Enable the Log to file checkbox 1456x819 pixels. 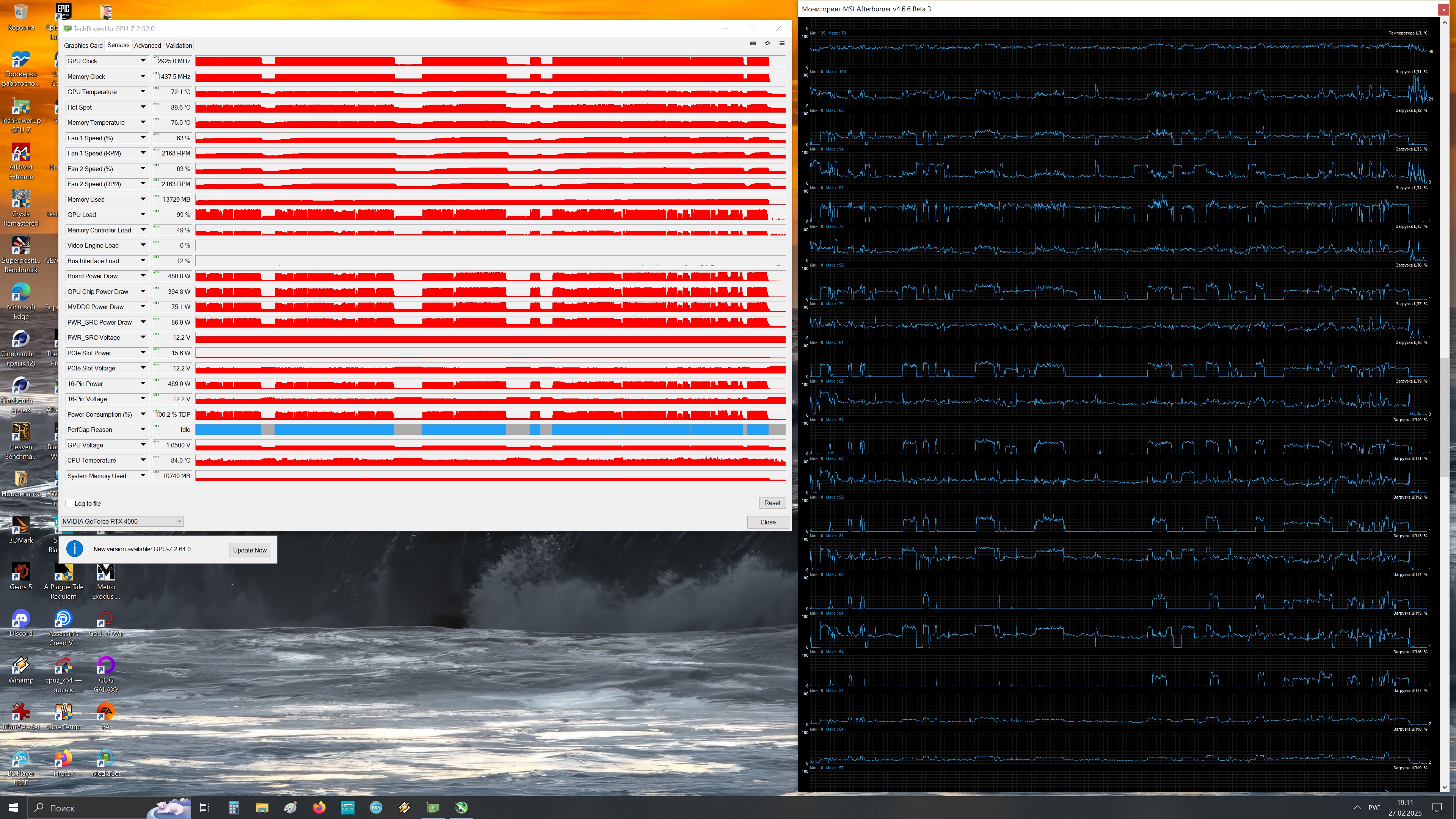(69, 504)
